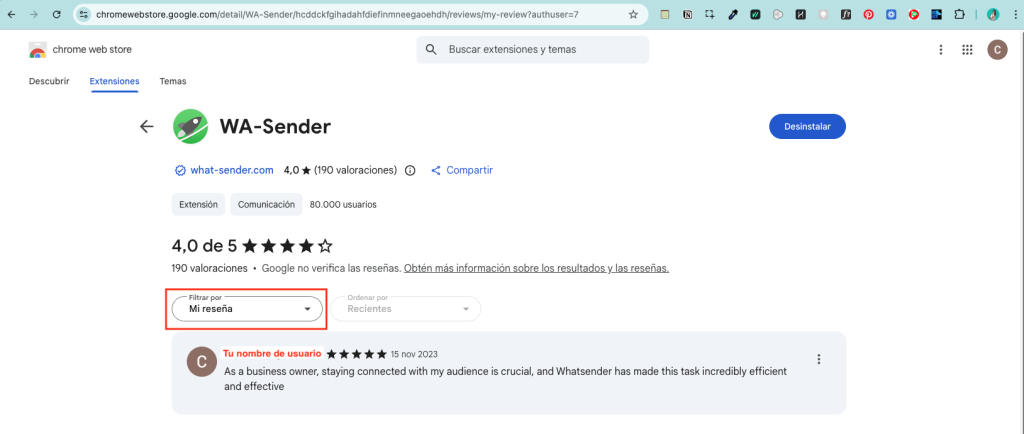Viewport: 1024px width, 434px height.
Task: Reload the current page
Action: 55,15
